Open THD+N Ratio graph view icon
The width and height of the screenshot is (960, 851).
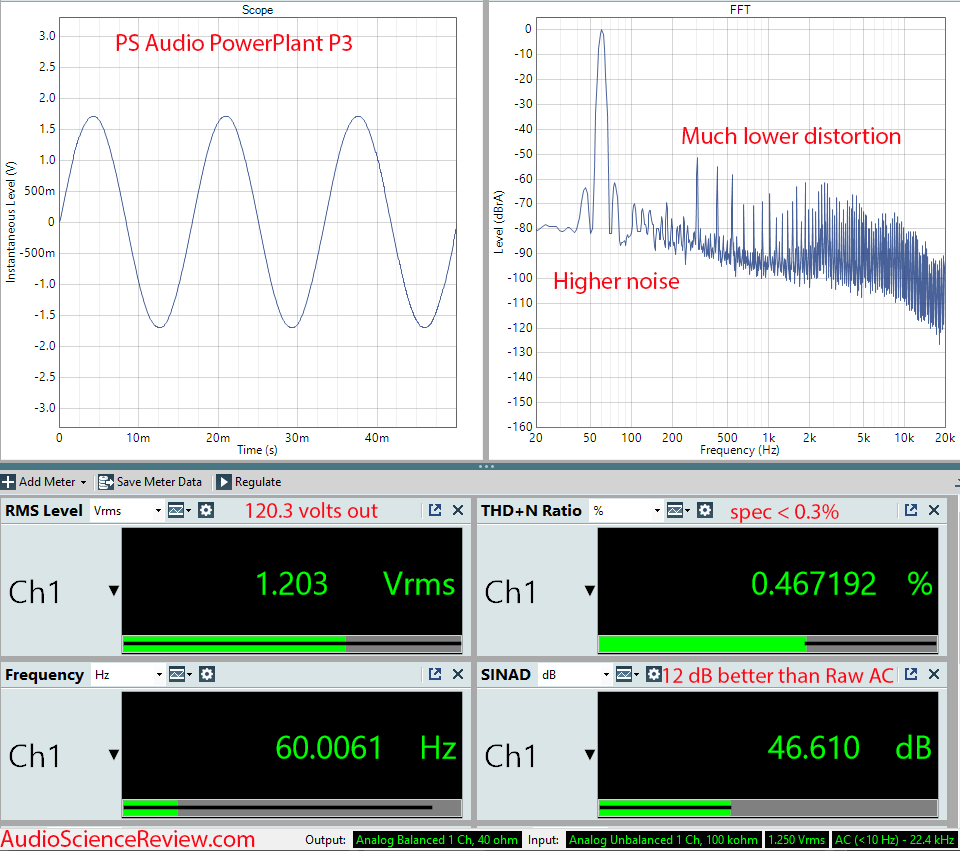678,511
